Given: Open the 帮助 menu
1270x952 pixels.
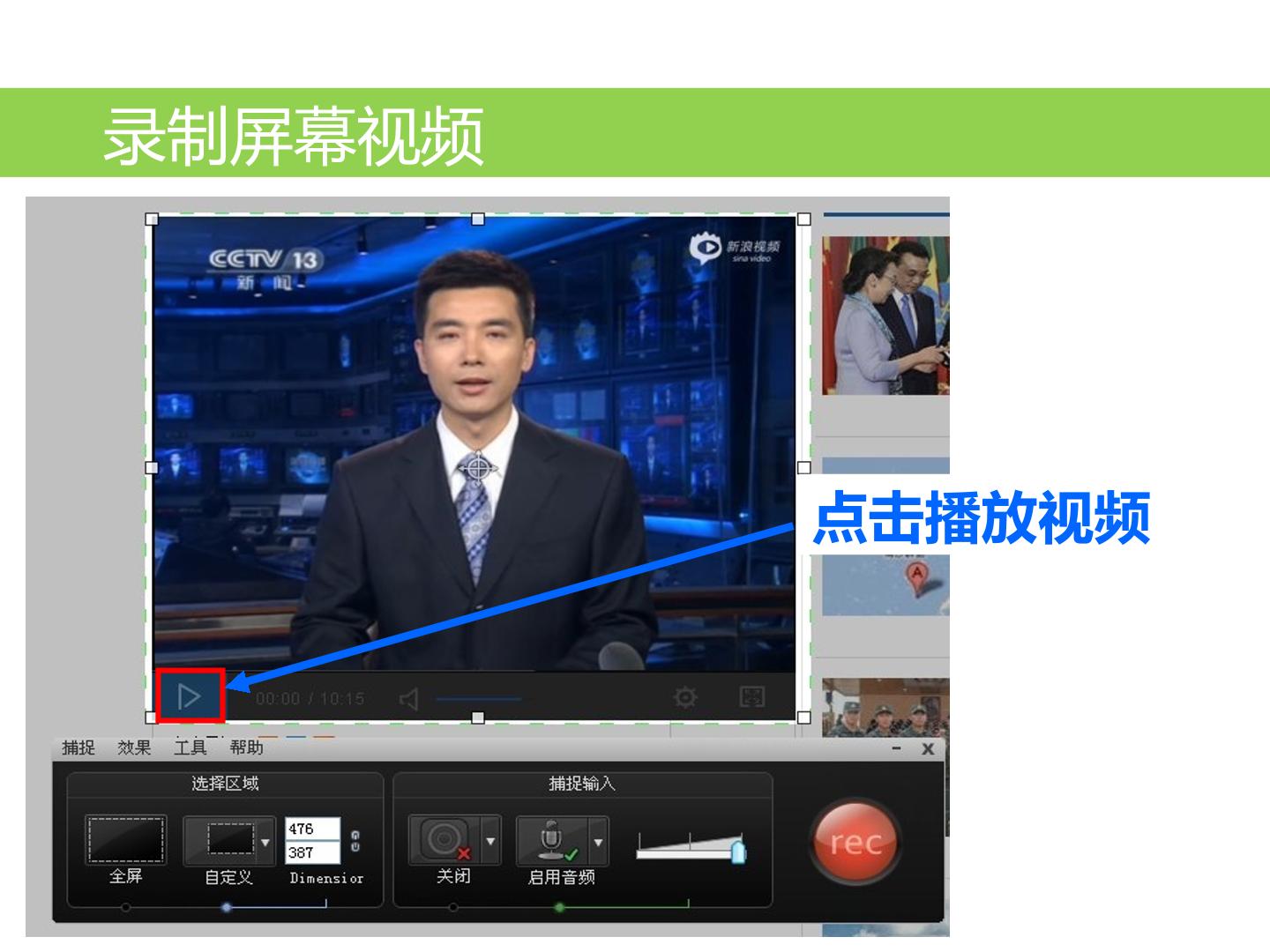Looking at the screenshot, I should click(x=246, y=747).
